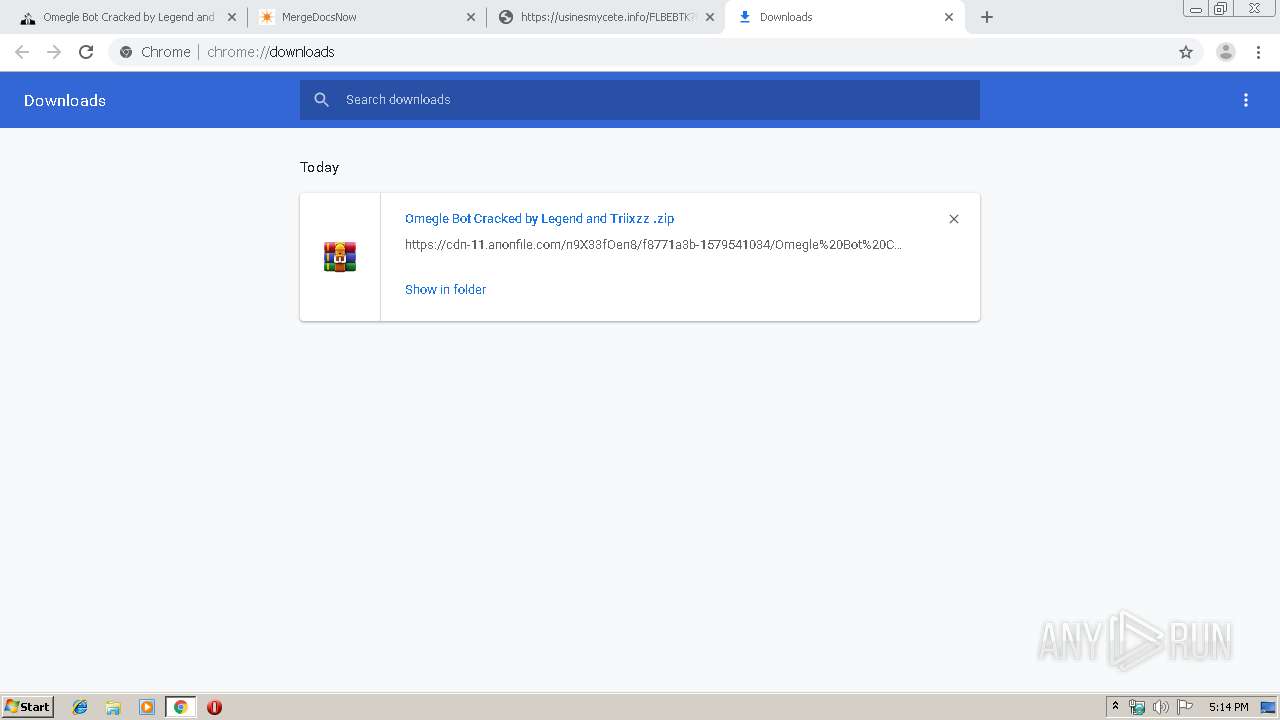The height and width of the screenshot is (720, 1280).
Task: Go back to previous page
Action: [22, 52]
